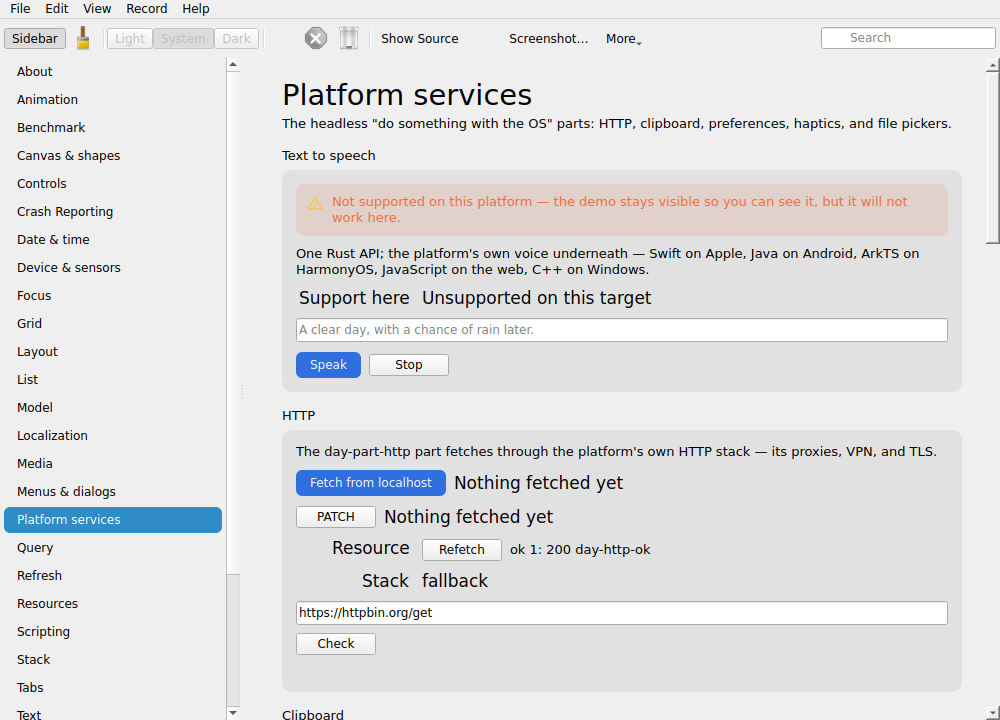Viewport: 1000px width, 720px height.
Task: Select Date & time in sidebar
Action: 113,240
